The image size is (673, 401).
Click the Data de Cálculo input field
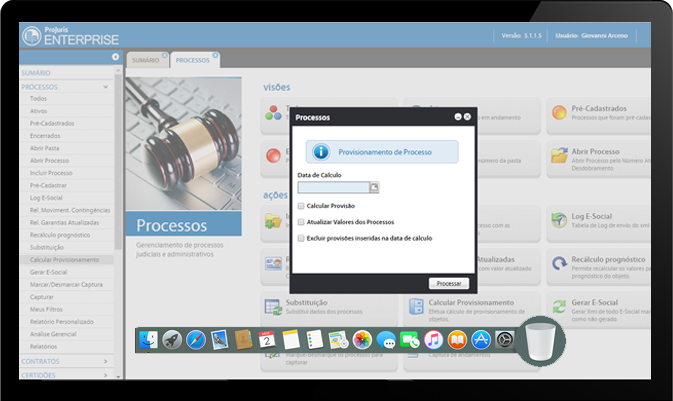pyautogui.click(x=334, y=187)
